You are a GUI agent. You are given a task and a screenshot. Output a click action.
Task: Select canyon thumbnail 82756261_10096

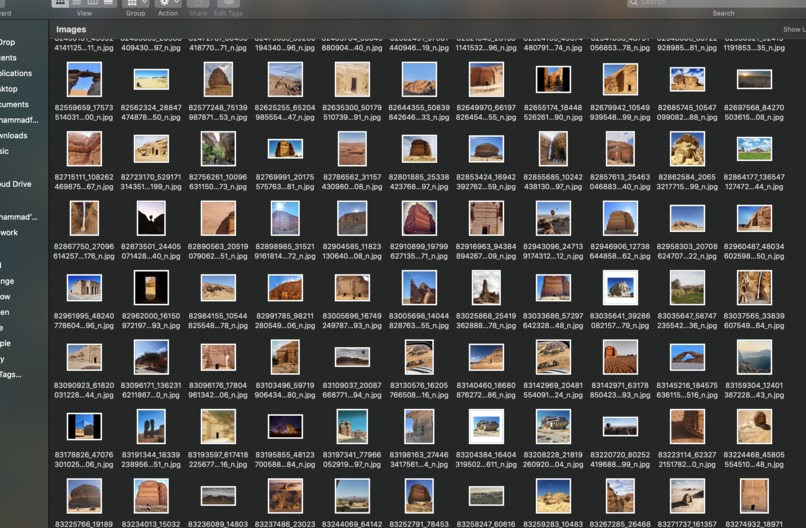point(218,149)
